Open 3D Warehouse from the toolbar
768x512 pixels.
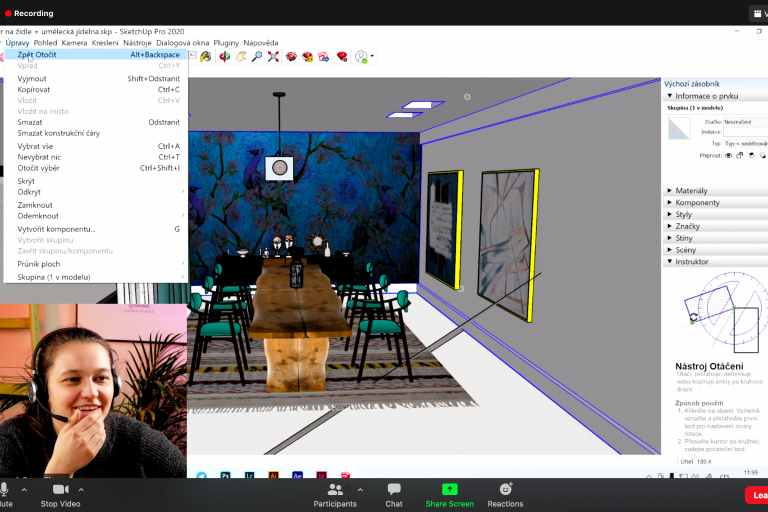[x=291, y=57]
